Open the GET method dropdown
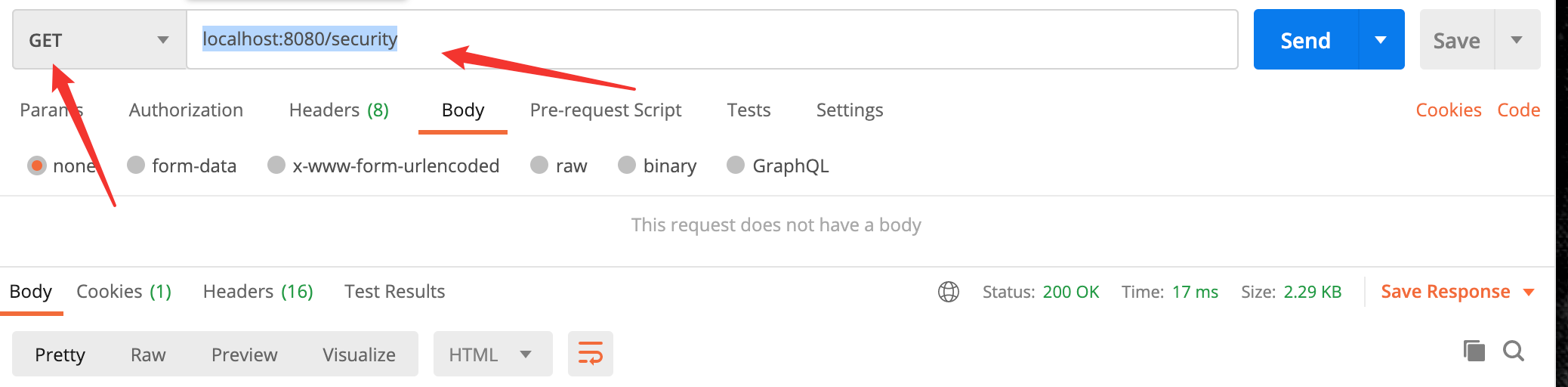 [99, 40]
